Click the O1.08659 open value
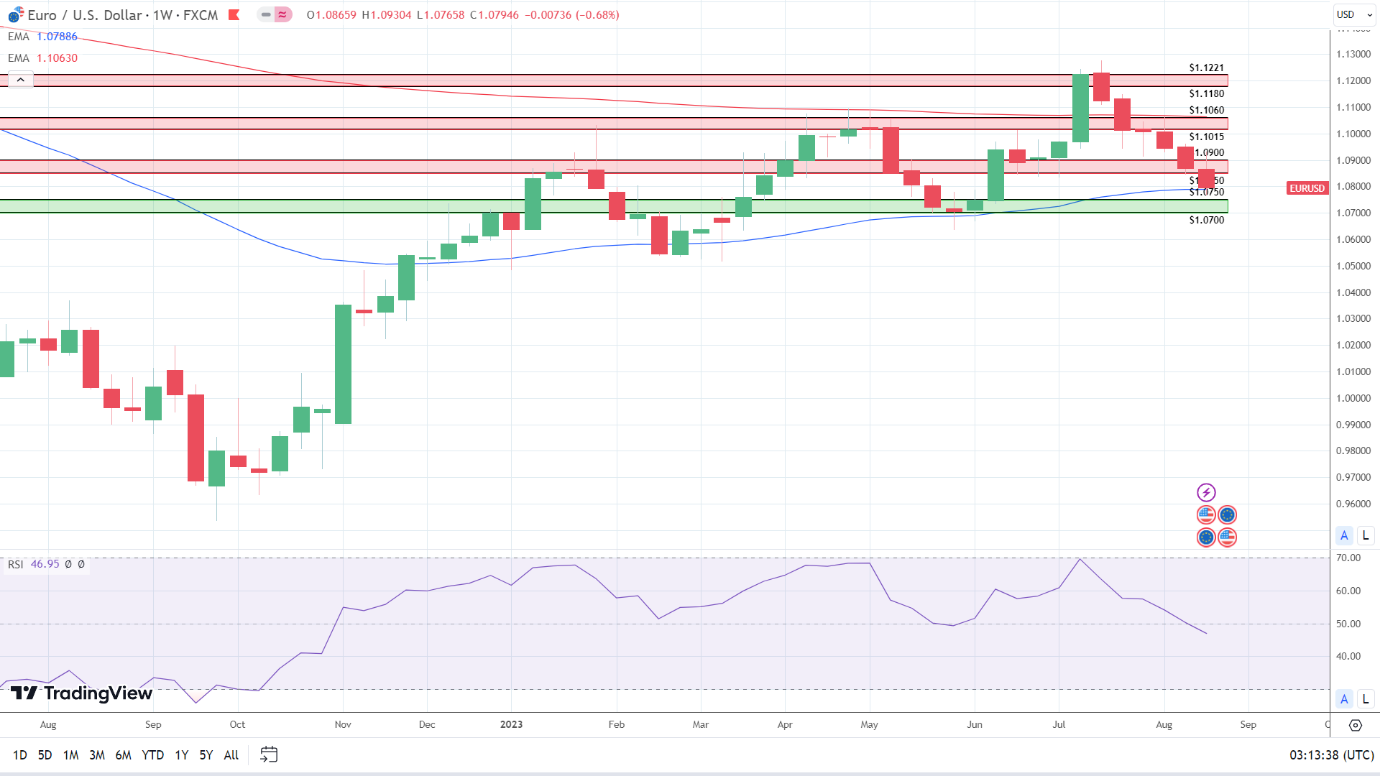Image resolution: width=1380 pixels, height=776 pixels. pos(331,15)
